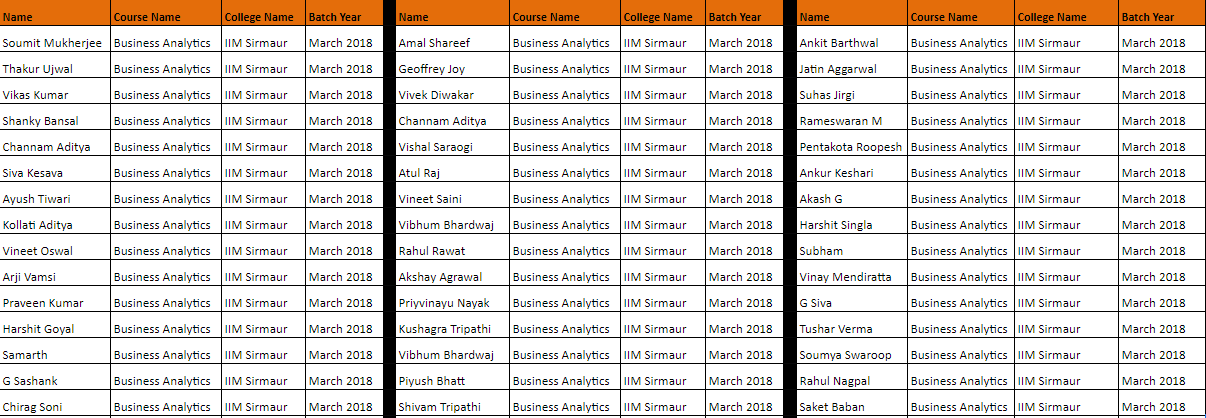The height and width of the screenshot is (418, 1206).
Task: Select the Vinay Mendiratta name cell
Action: [852, 277]
